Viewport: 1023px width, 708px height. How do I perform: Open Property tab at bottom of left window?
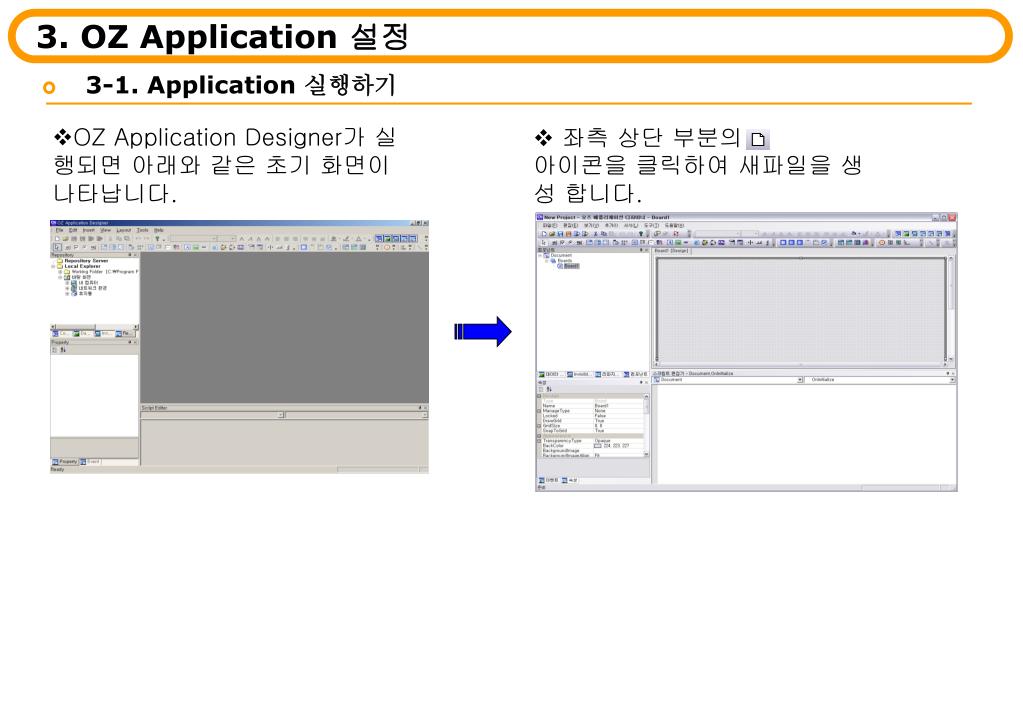tap(65, 461)
